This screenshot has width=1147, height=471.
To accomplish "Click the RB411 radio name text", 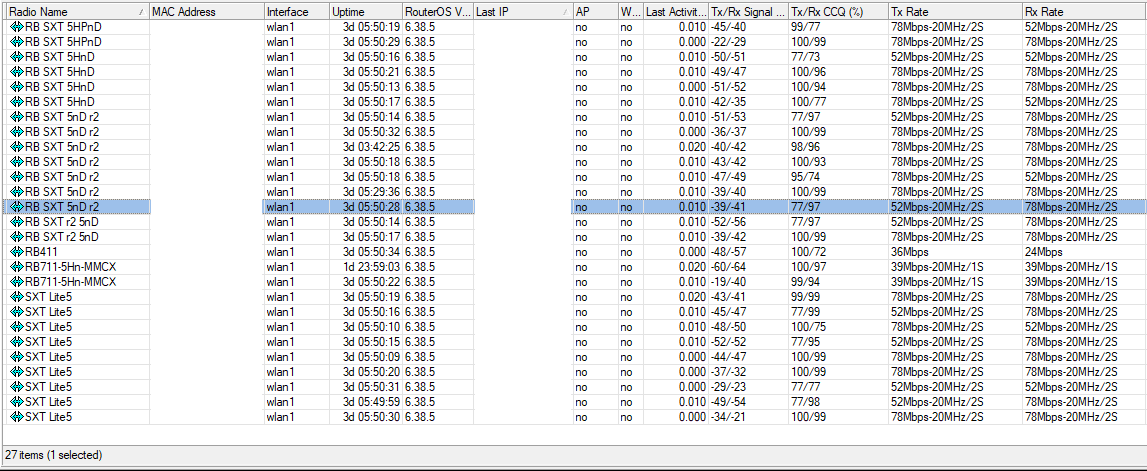I will (41, 252).
